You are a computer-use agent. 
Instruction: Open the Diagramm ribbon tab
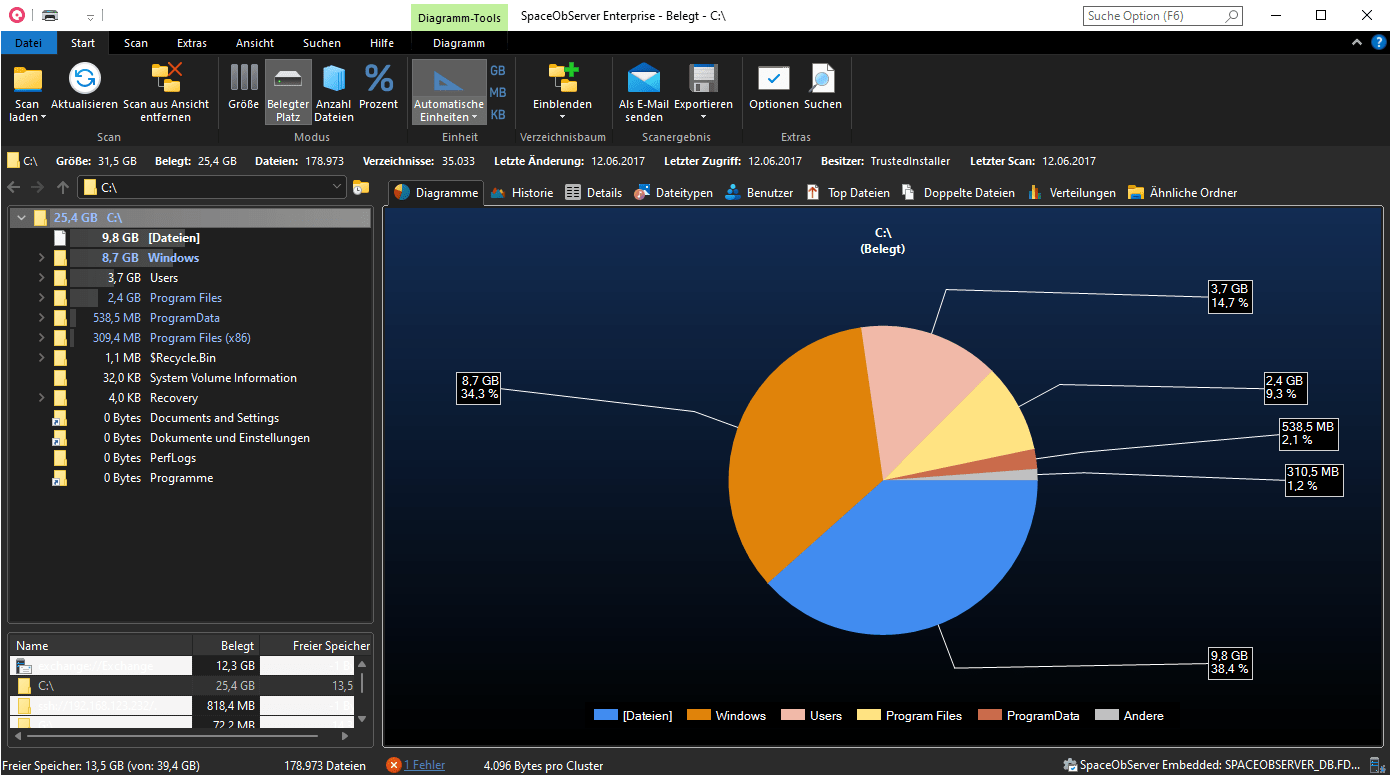459,43
